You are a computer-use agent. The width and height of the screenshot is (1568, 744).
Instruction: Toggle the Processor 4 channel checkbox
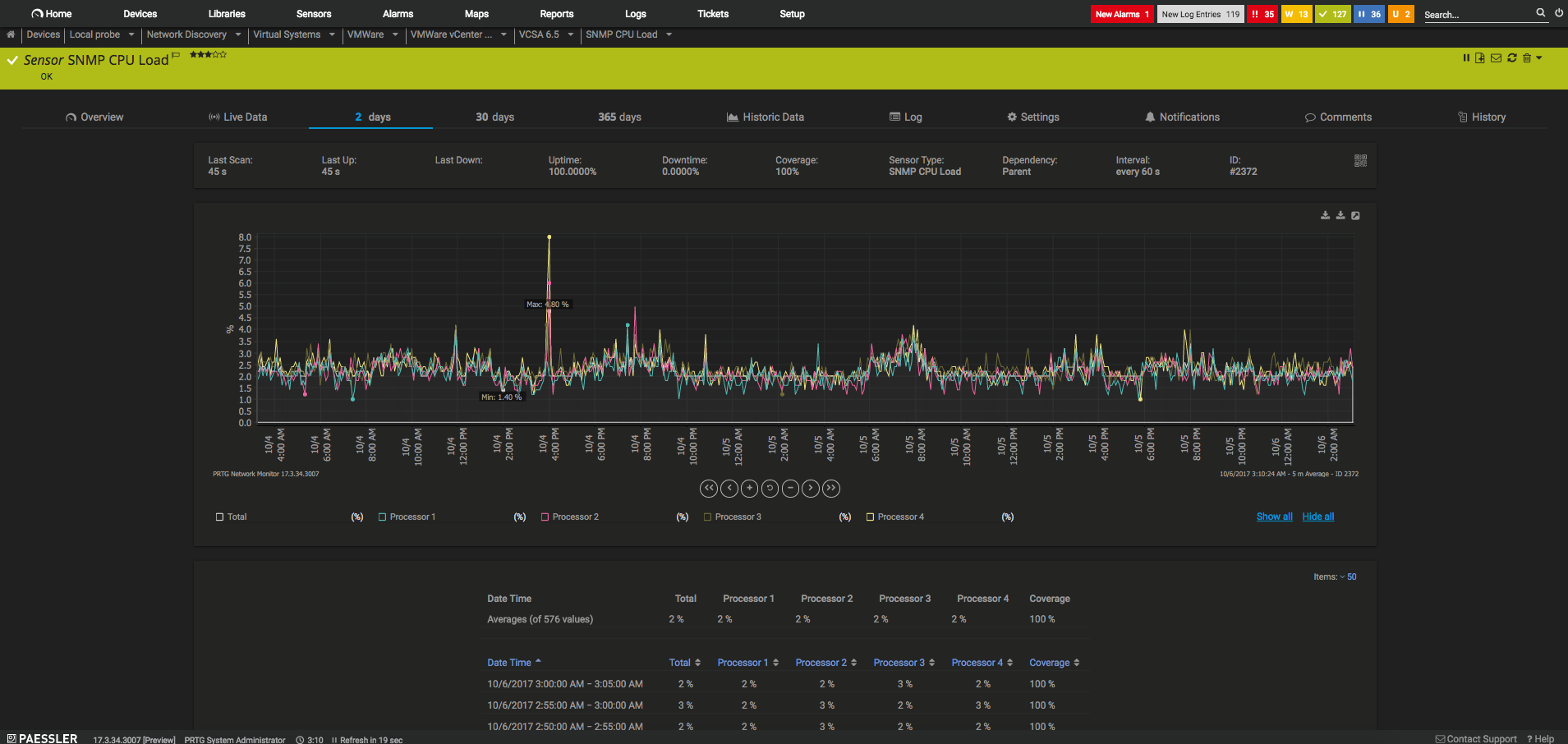[x=870, y=517]
